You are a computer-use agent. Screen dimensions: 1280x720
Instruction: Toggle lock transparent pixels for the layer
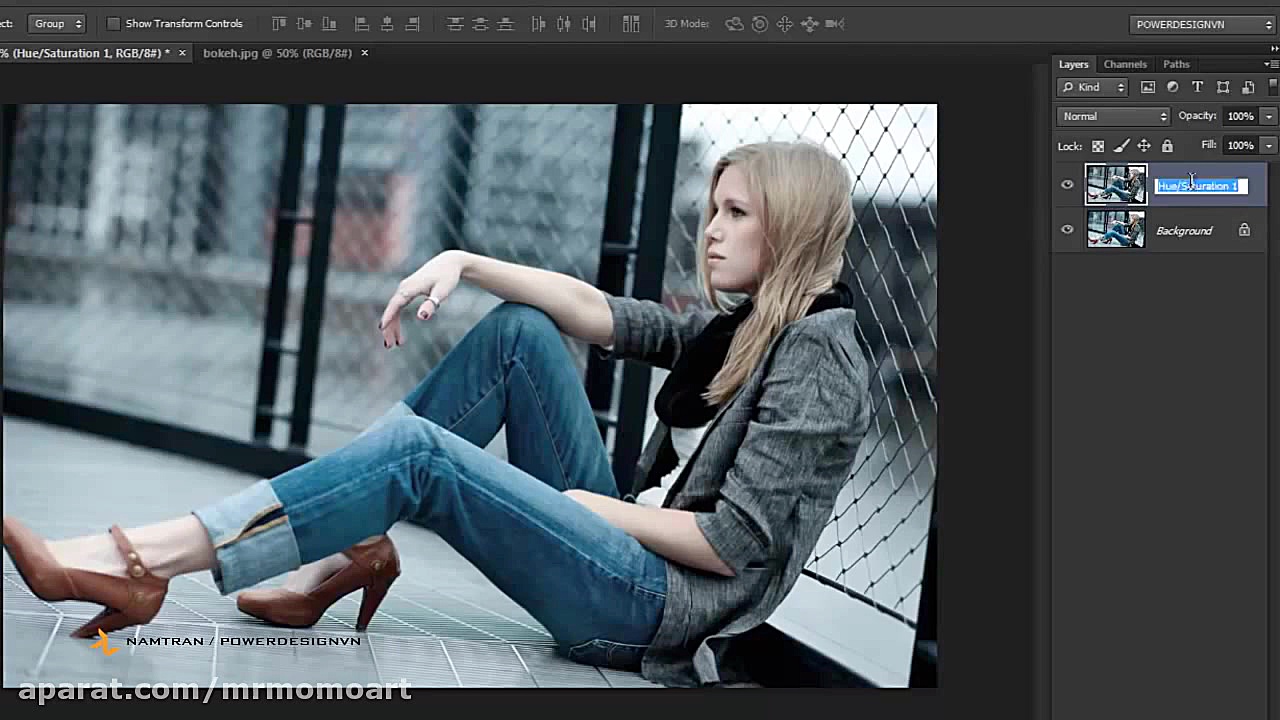coord(1097,146)
